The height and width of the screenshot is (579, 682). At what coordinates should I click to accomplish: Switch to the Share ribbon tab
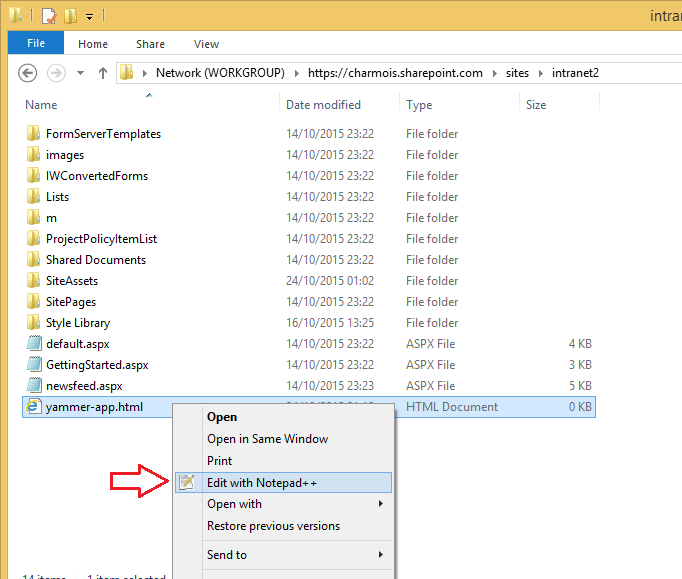[150, 44]
